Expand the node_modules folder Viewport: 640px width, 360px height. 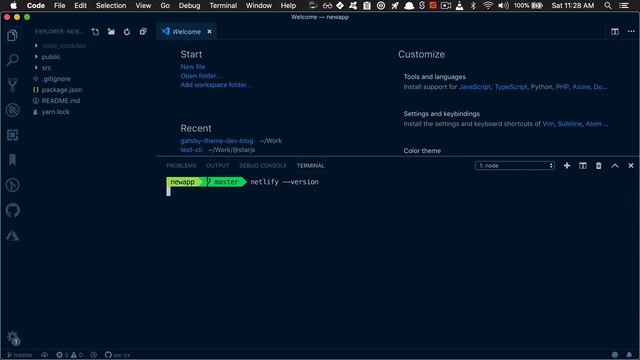(63, 46)
